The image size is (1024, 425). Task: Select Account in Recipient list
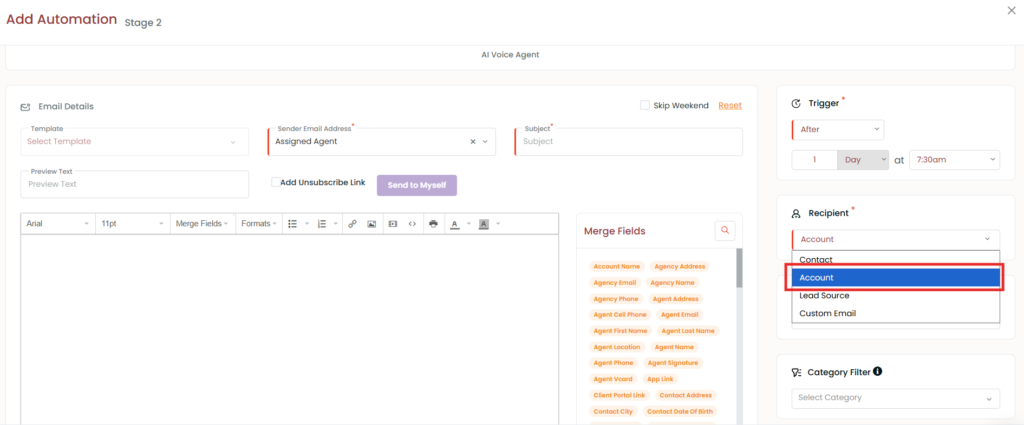tap(895, 277)
